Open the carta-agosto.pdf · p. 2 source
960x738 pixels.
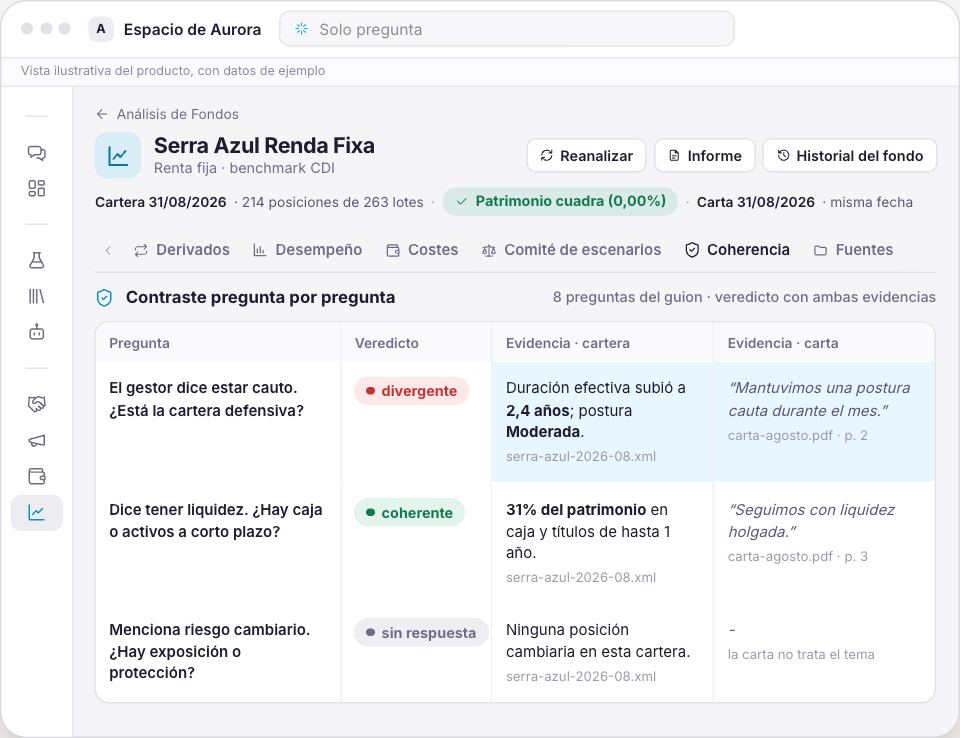pos(798,435)
